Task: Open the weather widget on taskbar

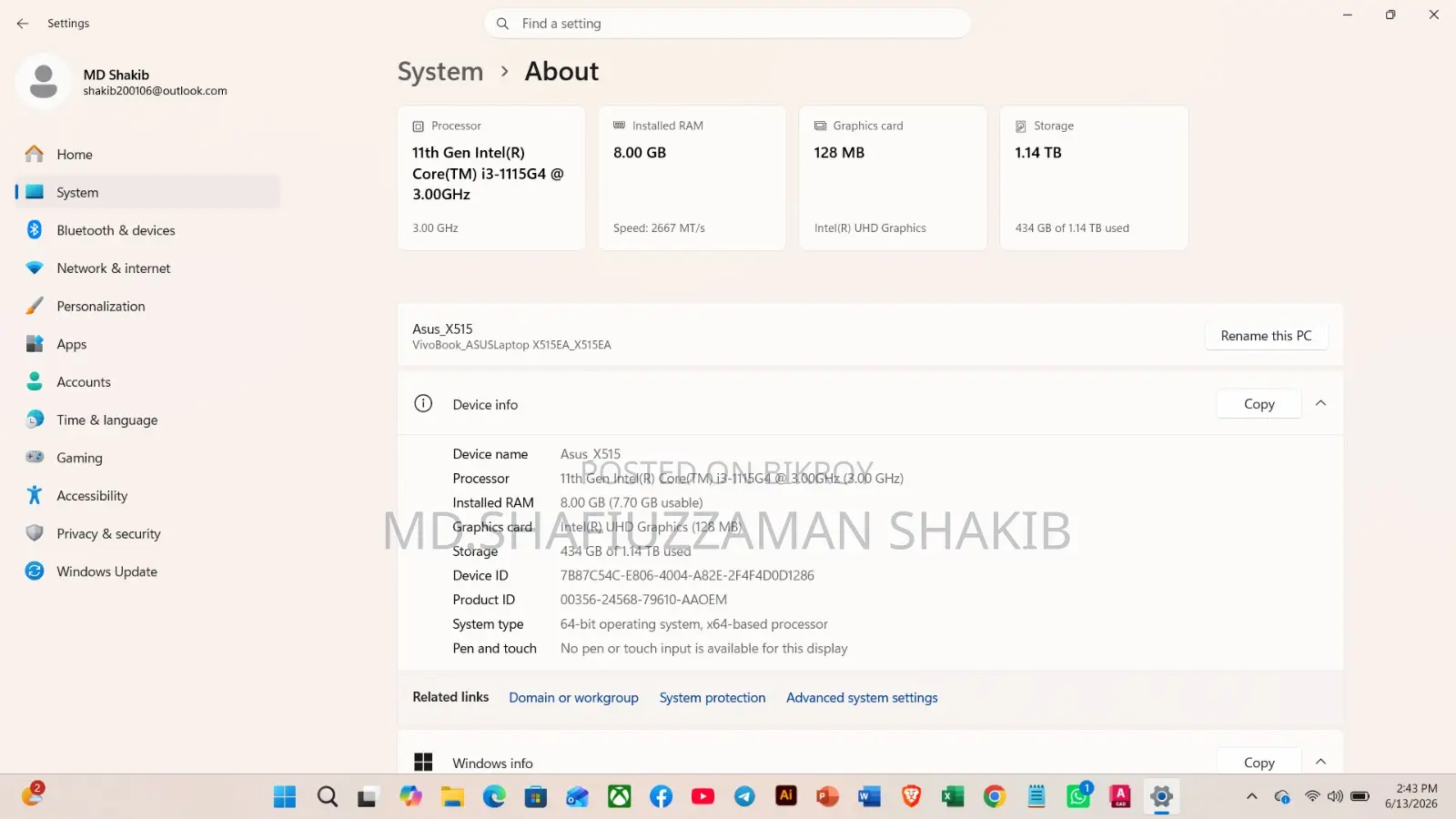Action: [x=33, y=794]
